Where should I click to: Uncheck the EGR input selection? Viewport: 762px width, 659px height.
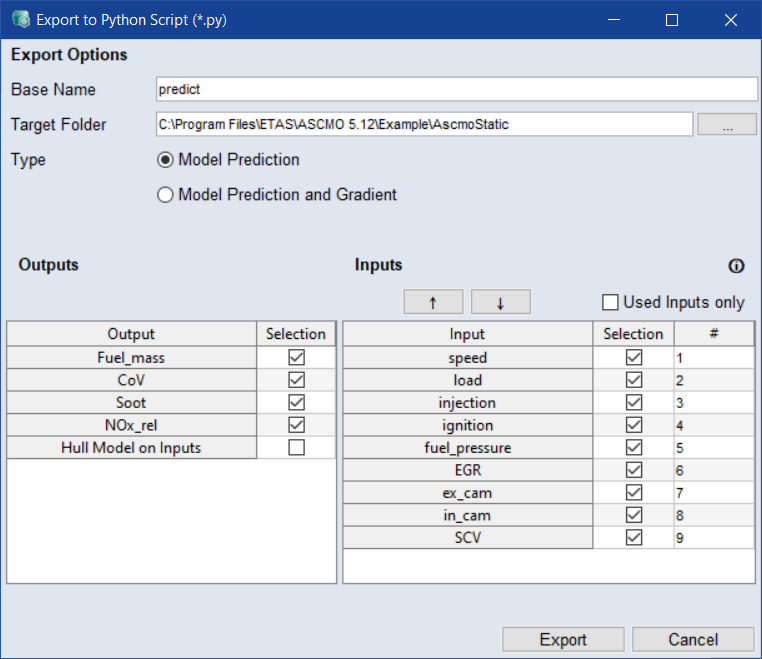[x=633, y=470]
